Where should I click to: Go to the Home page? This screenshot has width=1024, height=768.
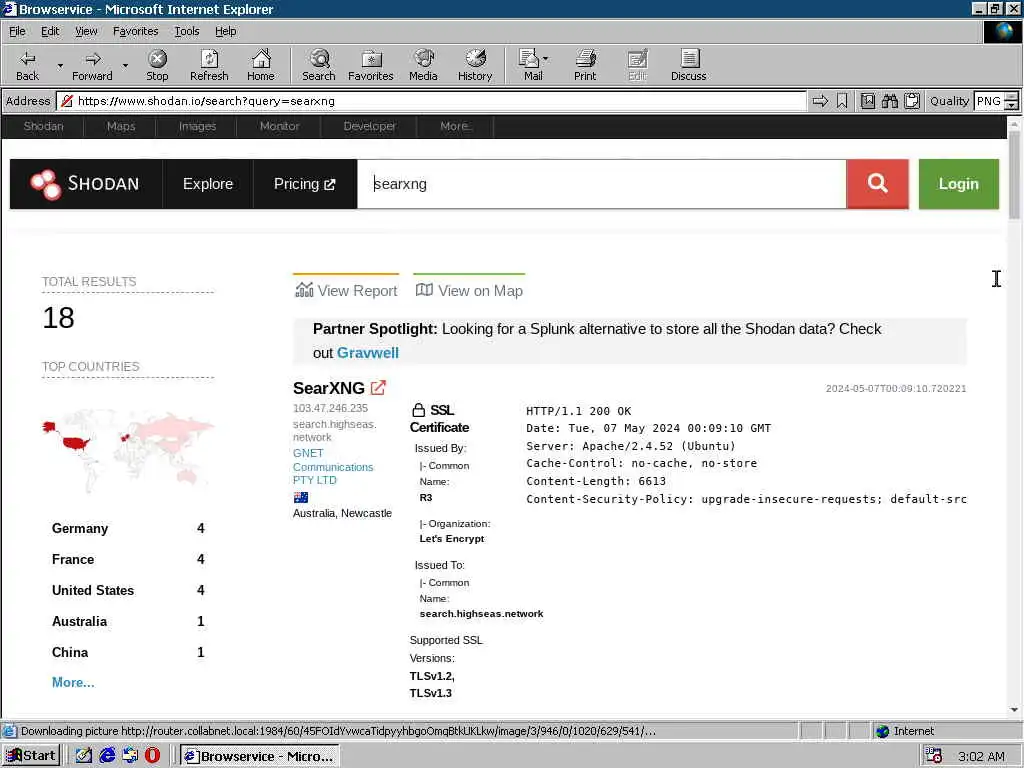click(x=261, y=65)
